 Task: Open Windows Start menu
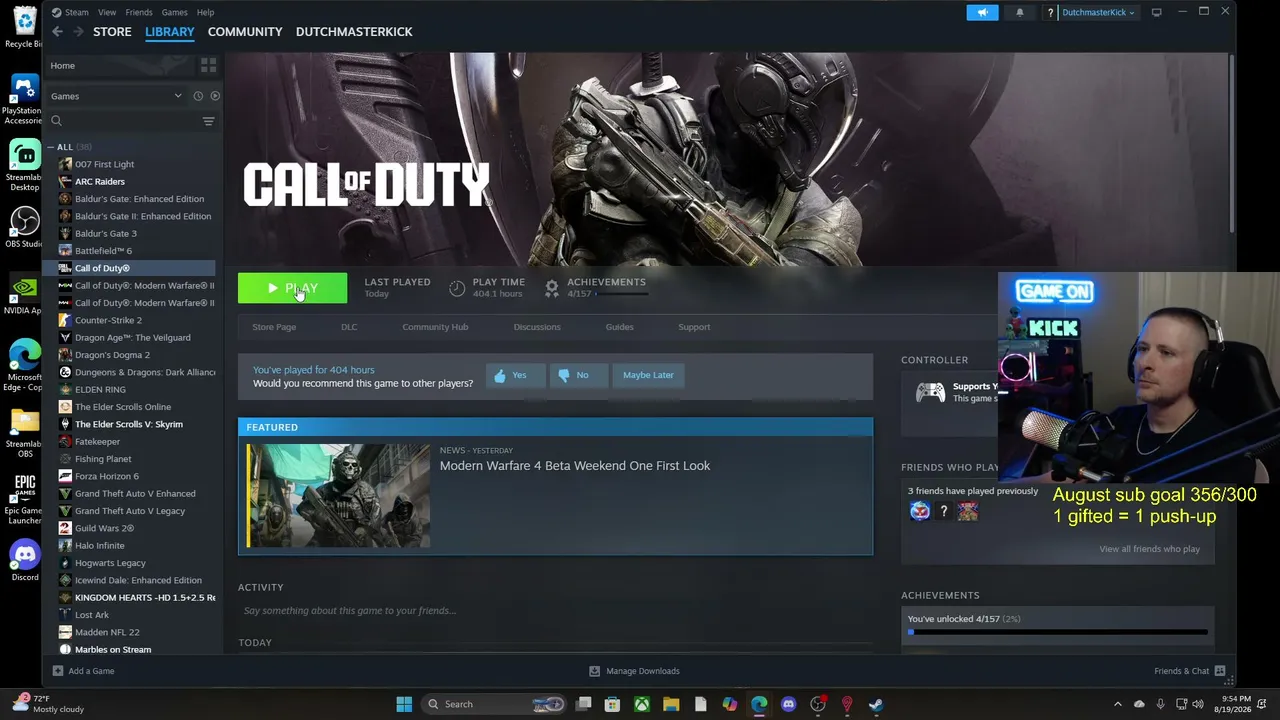(x=404, y=704)
